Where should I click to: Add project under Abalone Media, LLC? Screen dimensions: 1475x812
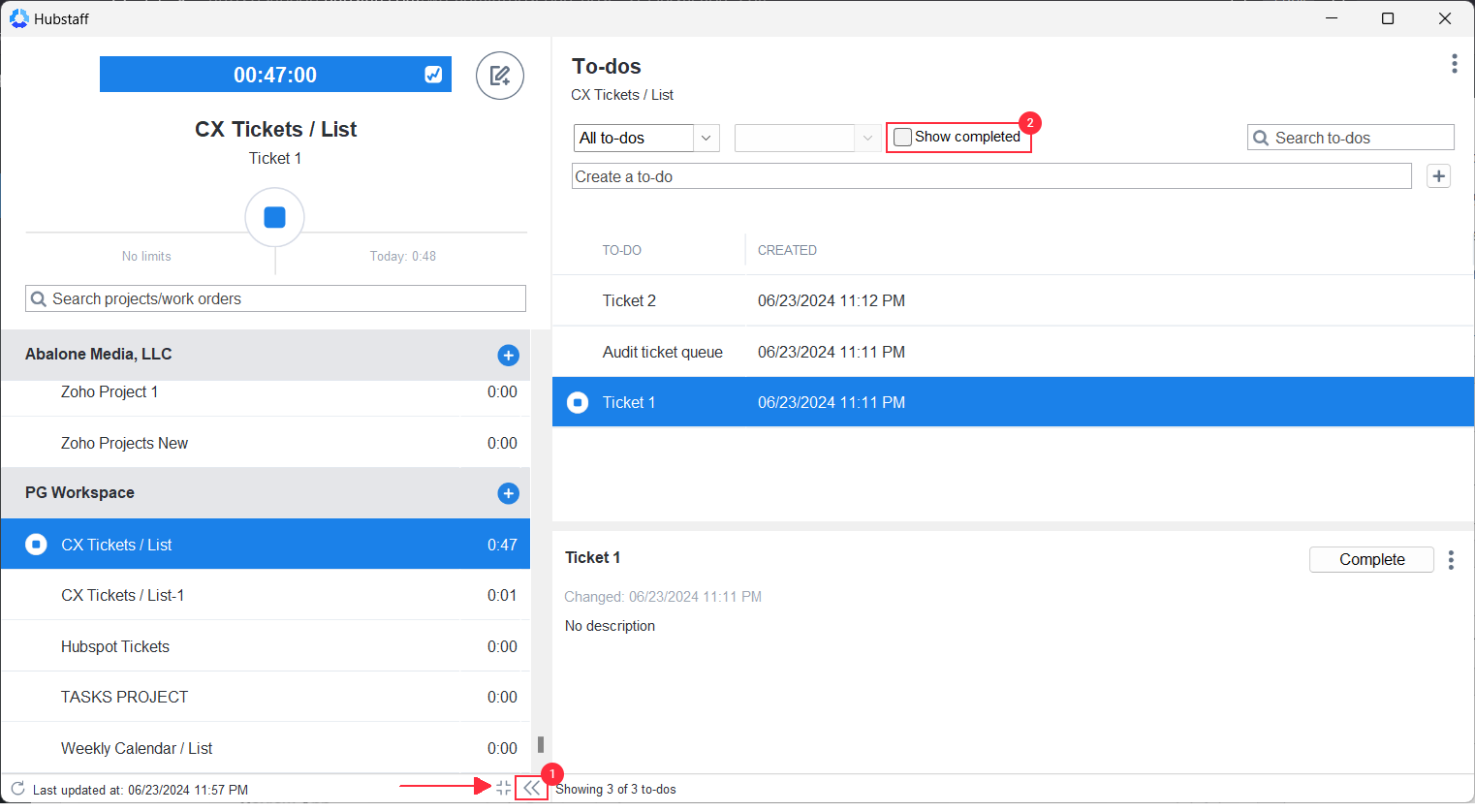point(508,356)
